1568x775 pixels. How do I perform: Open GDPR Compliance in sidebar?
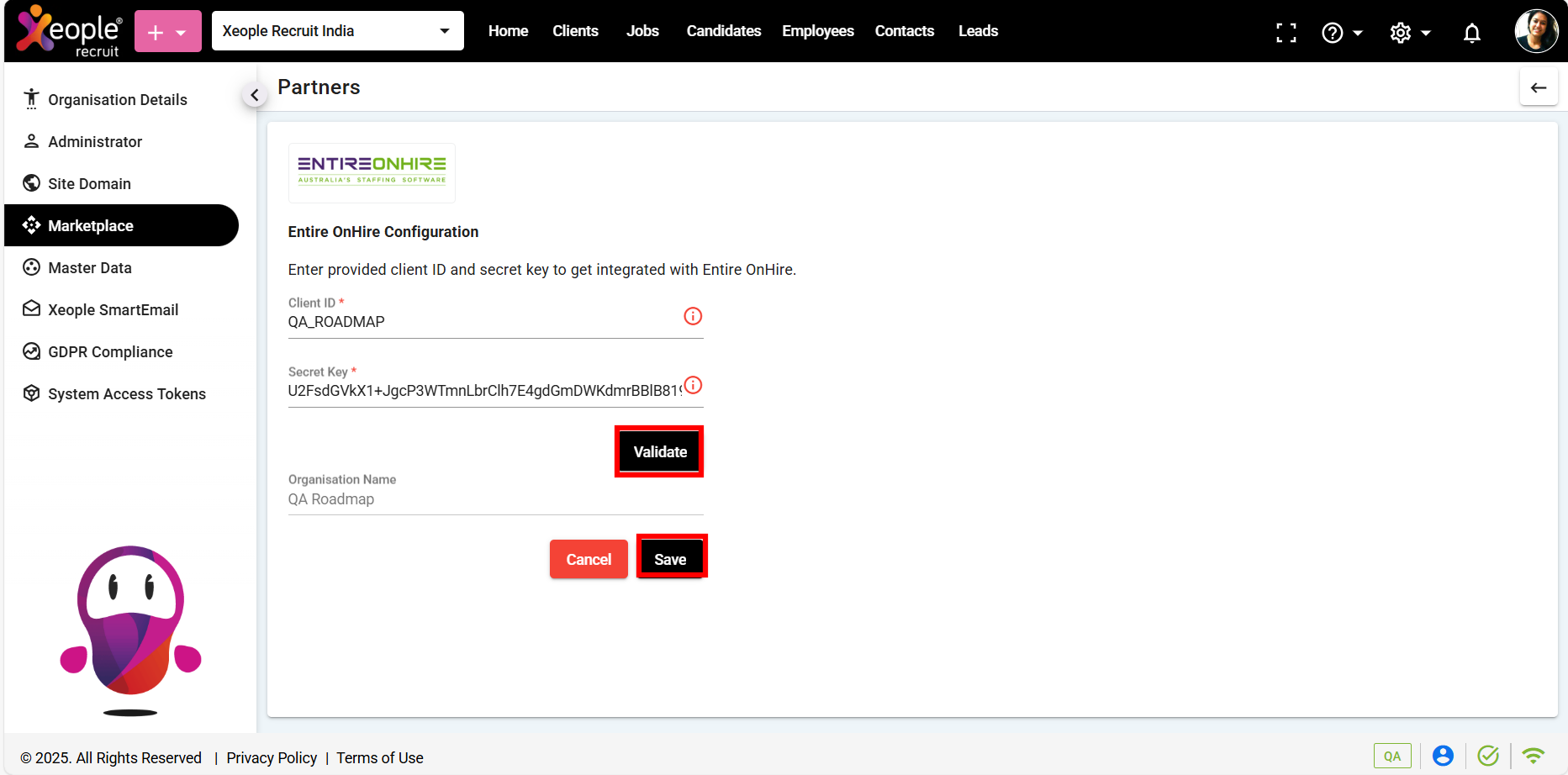click(x=122, y=351)
